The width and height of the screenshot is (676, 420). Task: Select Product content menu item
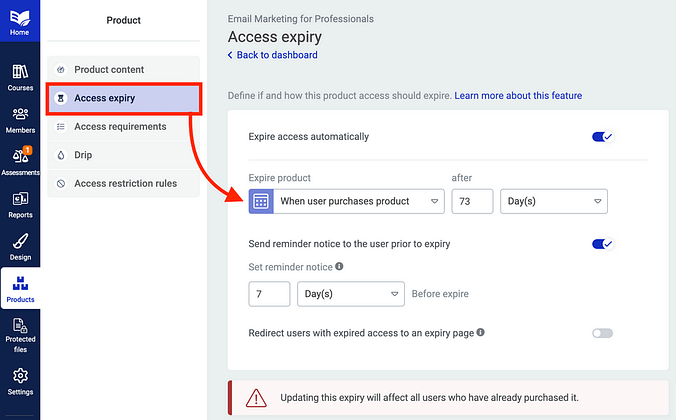coord(109,70)
